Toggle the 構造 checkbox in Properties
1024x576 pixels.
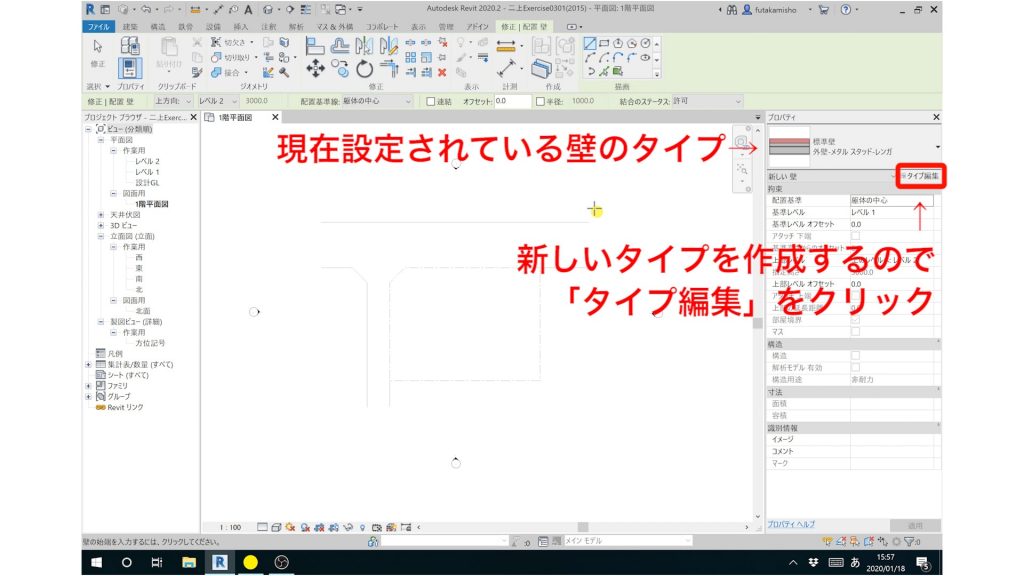[x=856, y=355]
